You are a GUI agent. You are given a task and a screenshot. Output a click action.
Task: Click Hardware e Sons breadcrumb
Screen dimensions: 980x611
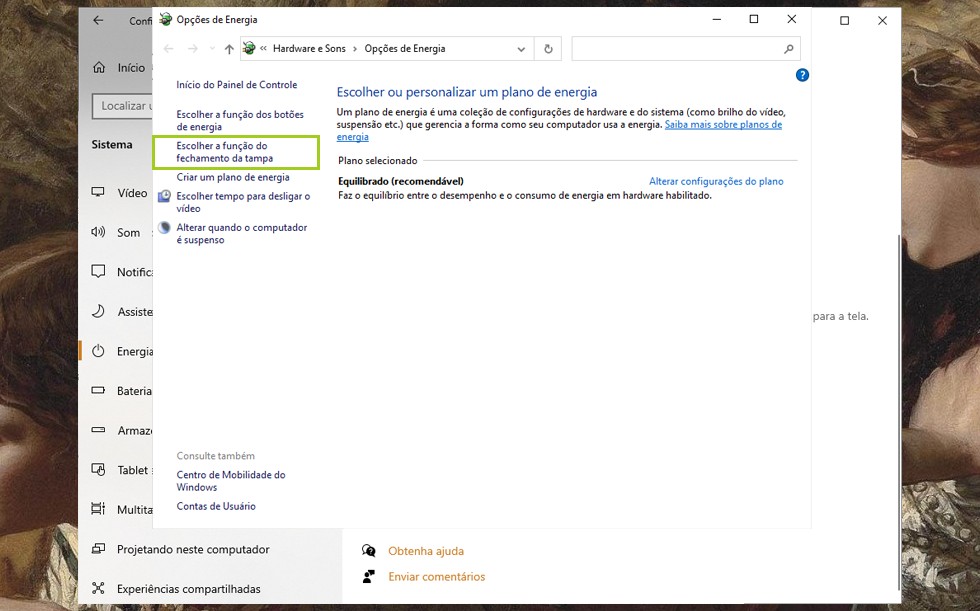(x=308, y=49)
